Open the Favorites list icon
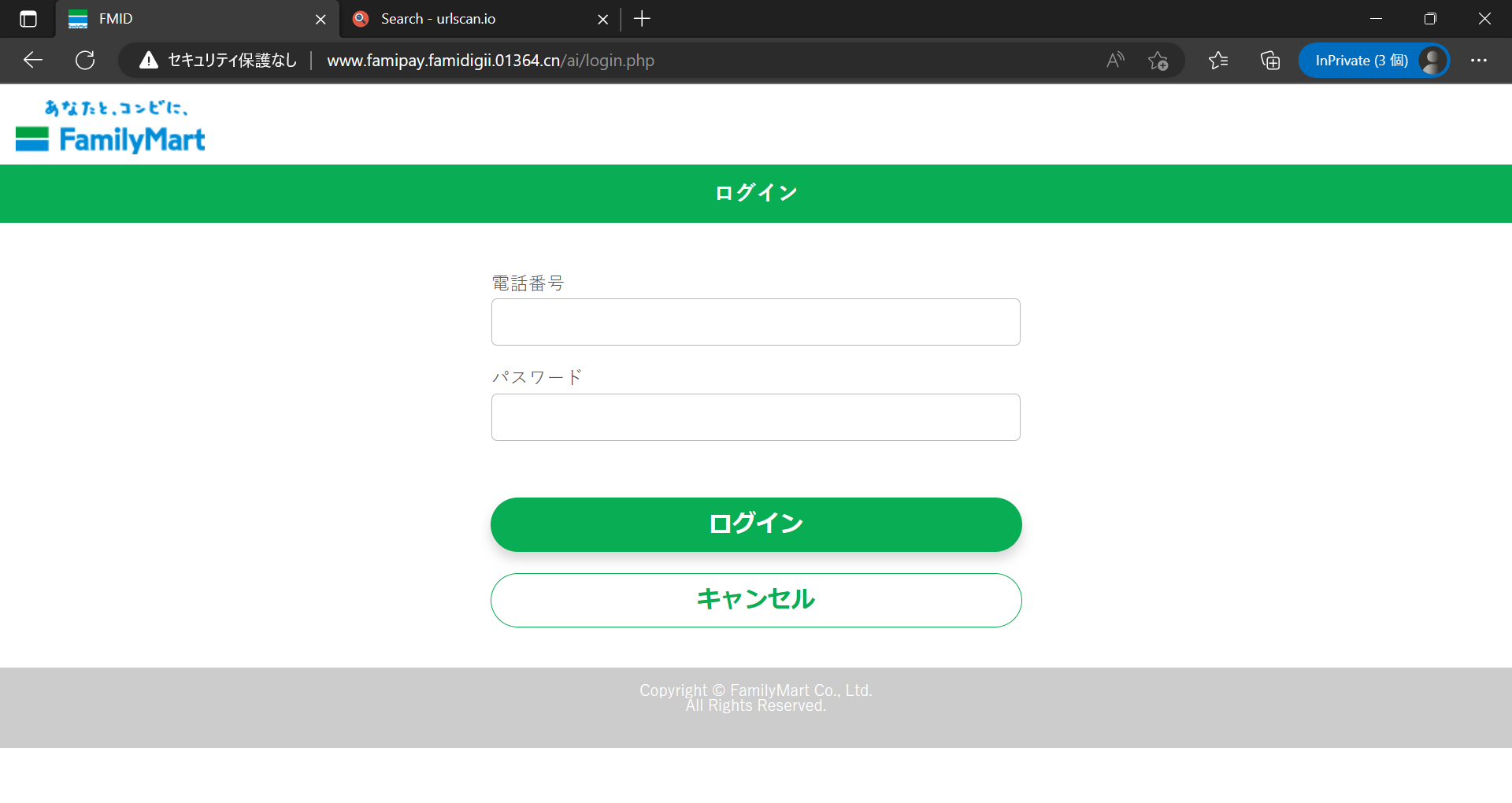This screenshot has height=803, width=1512. 1218,60
